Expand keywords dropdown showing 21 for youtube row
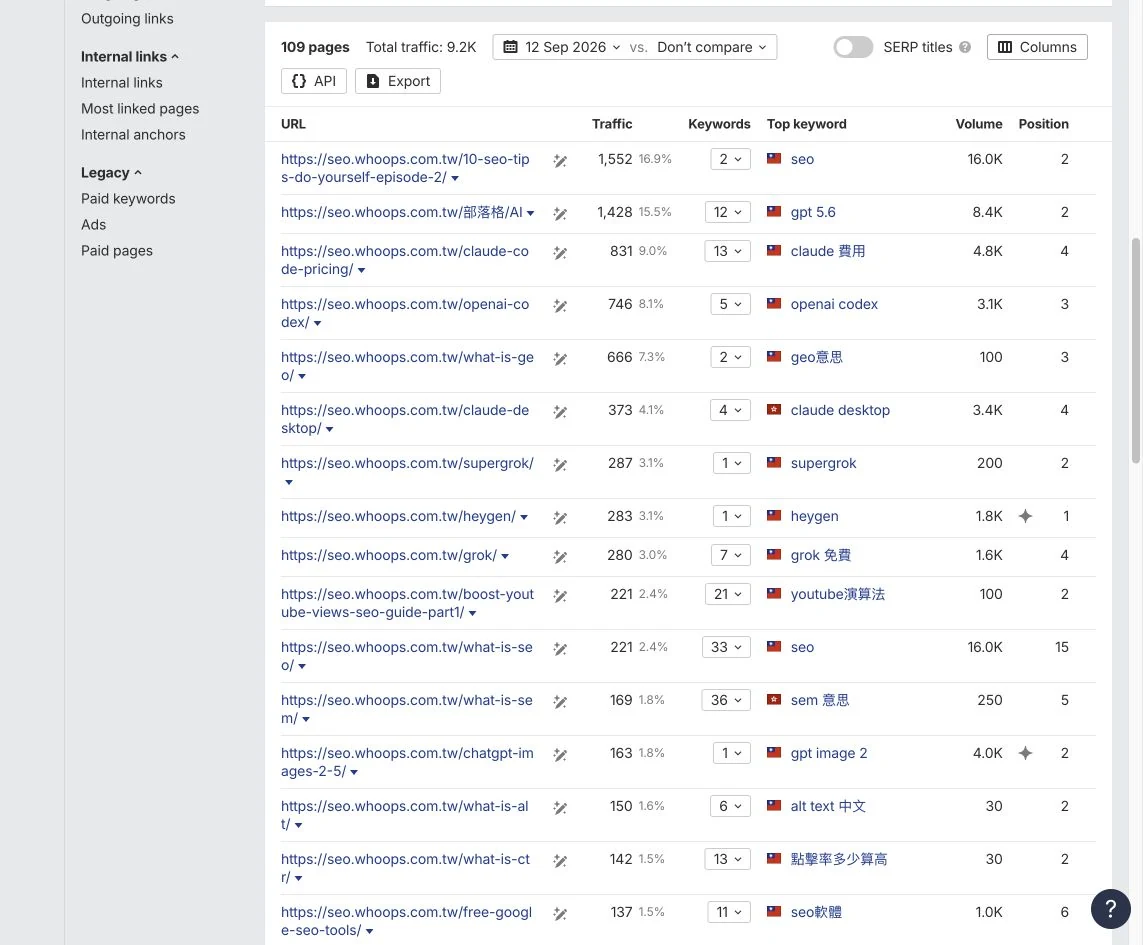This screenshot has height=945, width=1143. [727, 594]
